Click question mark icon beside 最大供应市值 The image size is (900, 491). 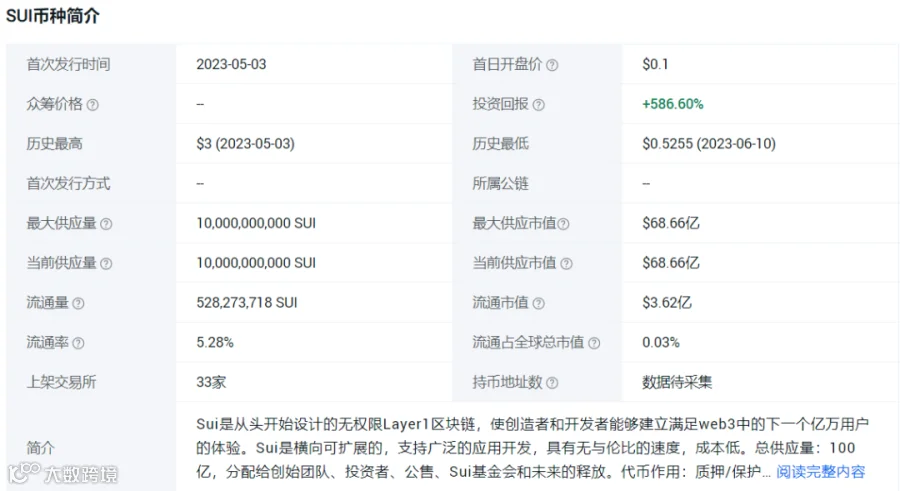pos(564,224)
